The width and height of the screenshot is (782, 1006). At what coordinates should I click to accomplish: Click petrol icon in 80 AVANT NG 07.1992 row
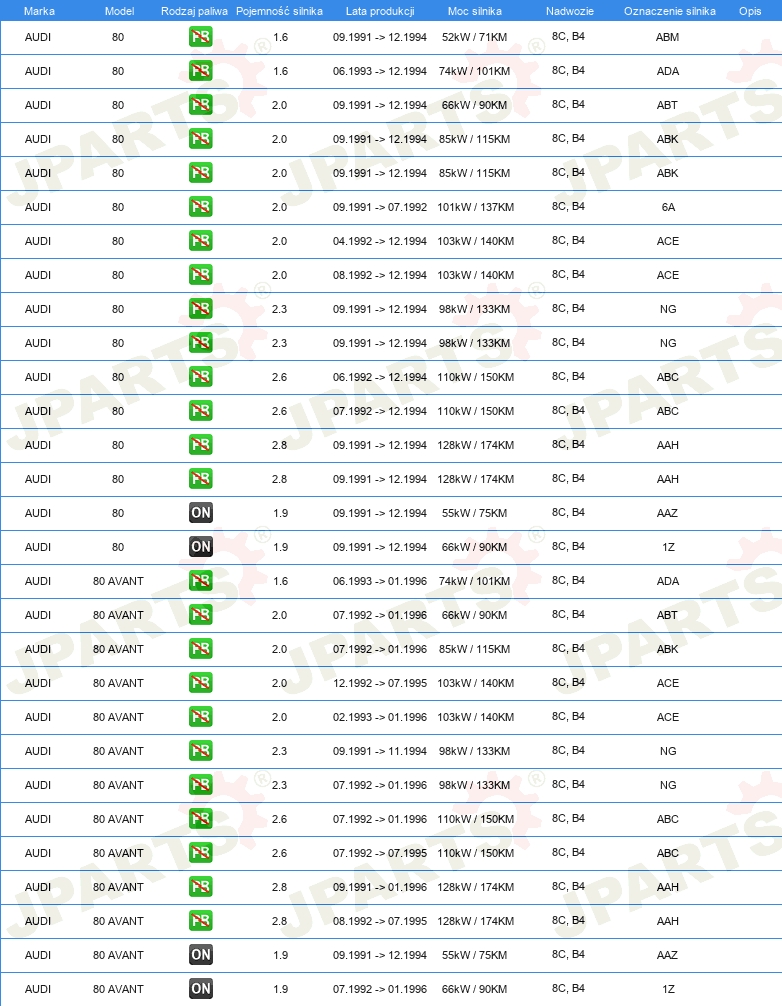point(201,785)
